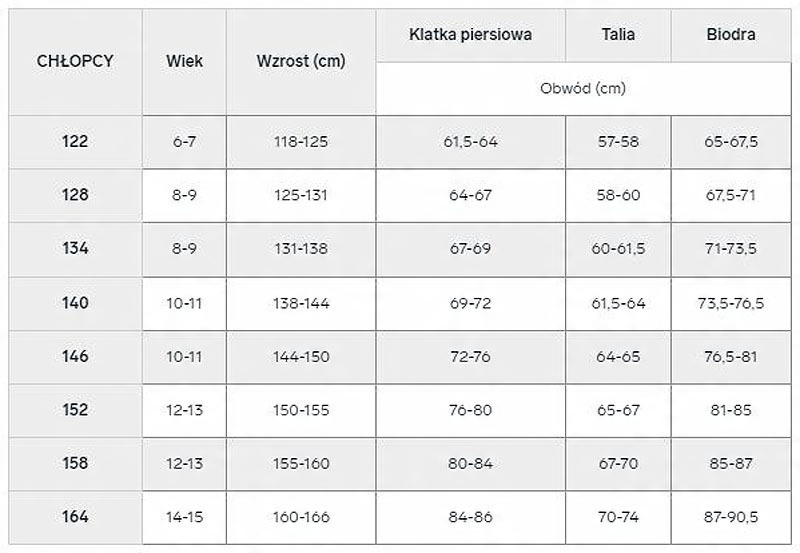Select size 146 row label
800x553 pixels.
(74, 356)
